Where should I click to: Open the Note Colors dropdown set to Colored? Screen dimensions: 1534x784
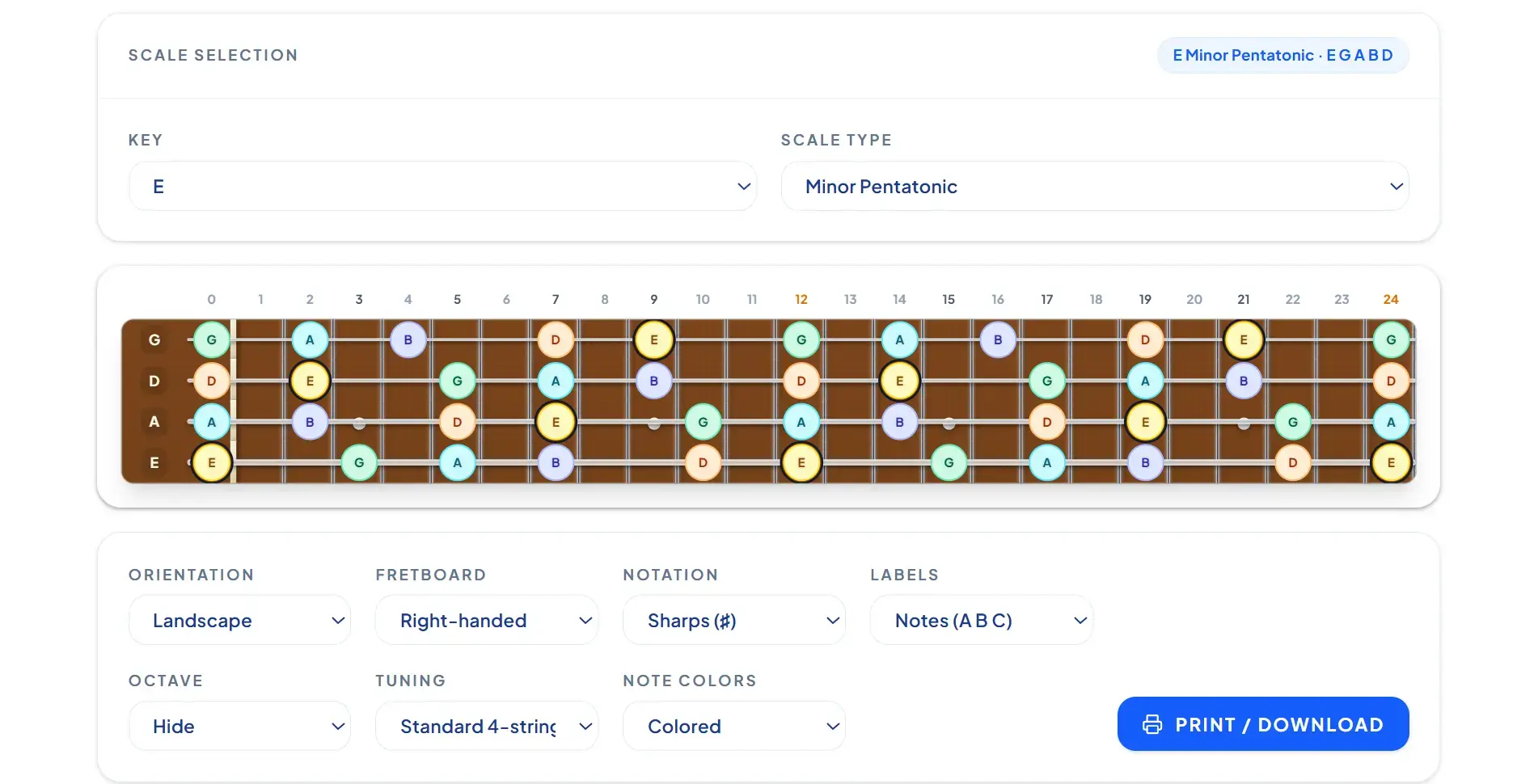pyautogui.click(x=734, y=726)
